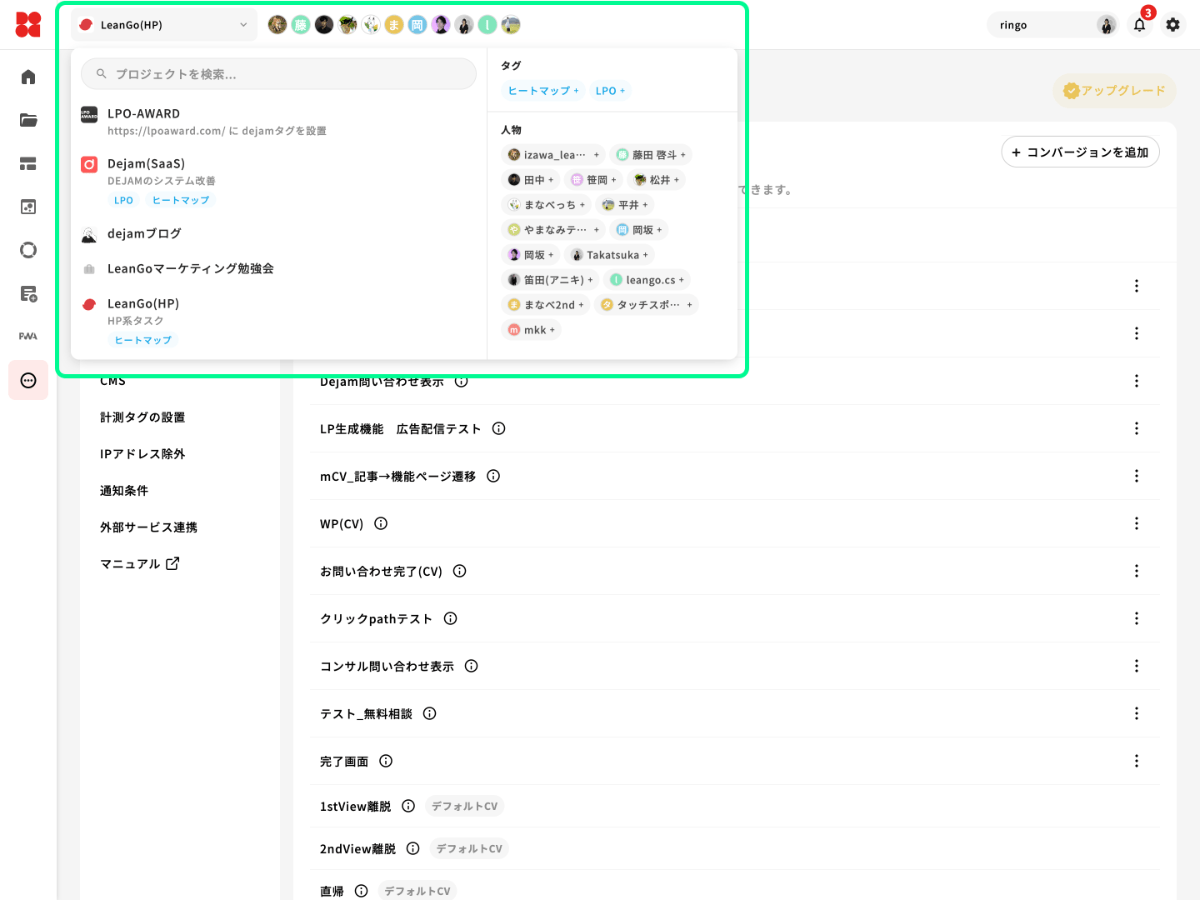The width and height of the screenshot is (1200, 900).
Task: Add the LPO + tag filter under タグ
Action: [609, 91]
